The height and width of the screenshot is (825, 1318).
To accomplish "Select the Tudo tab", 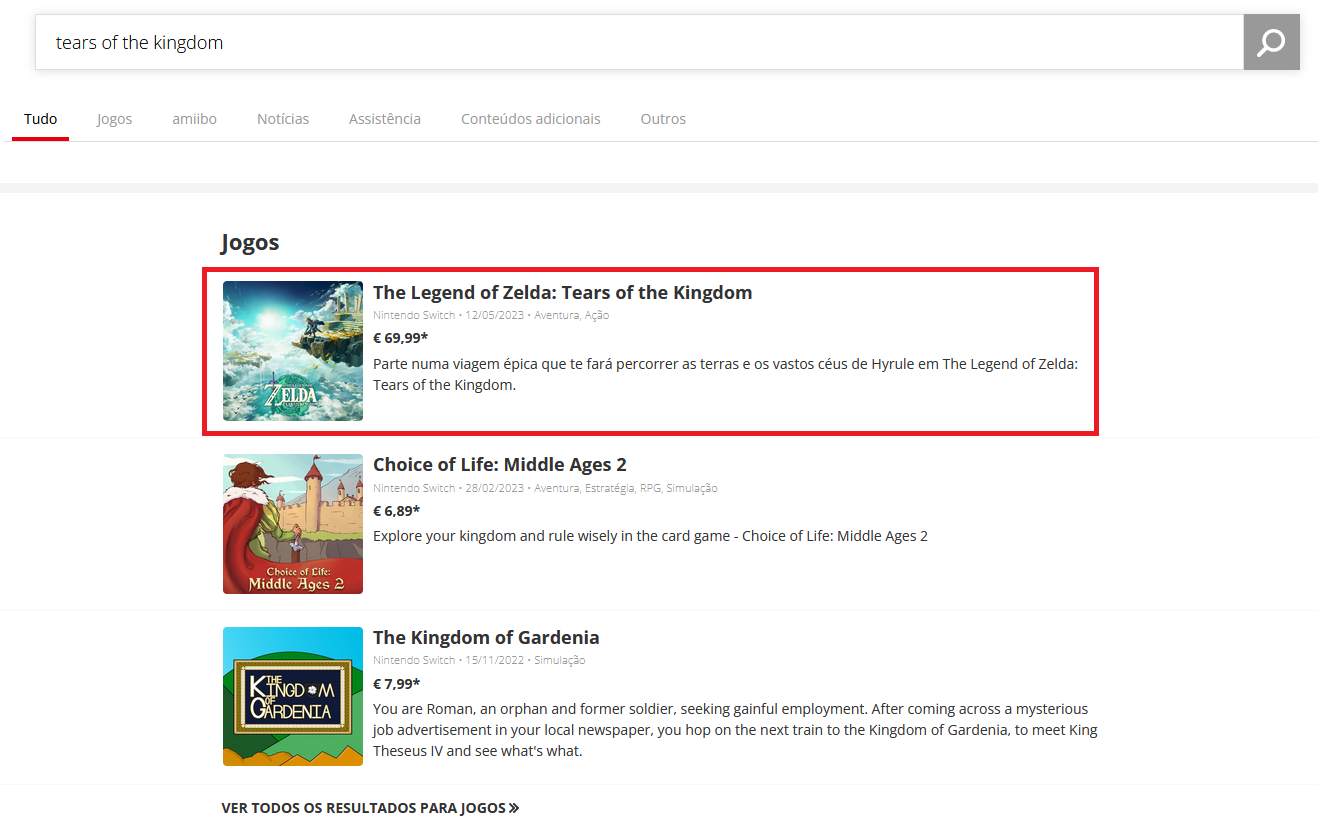I will coord(41,119).
